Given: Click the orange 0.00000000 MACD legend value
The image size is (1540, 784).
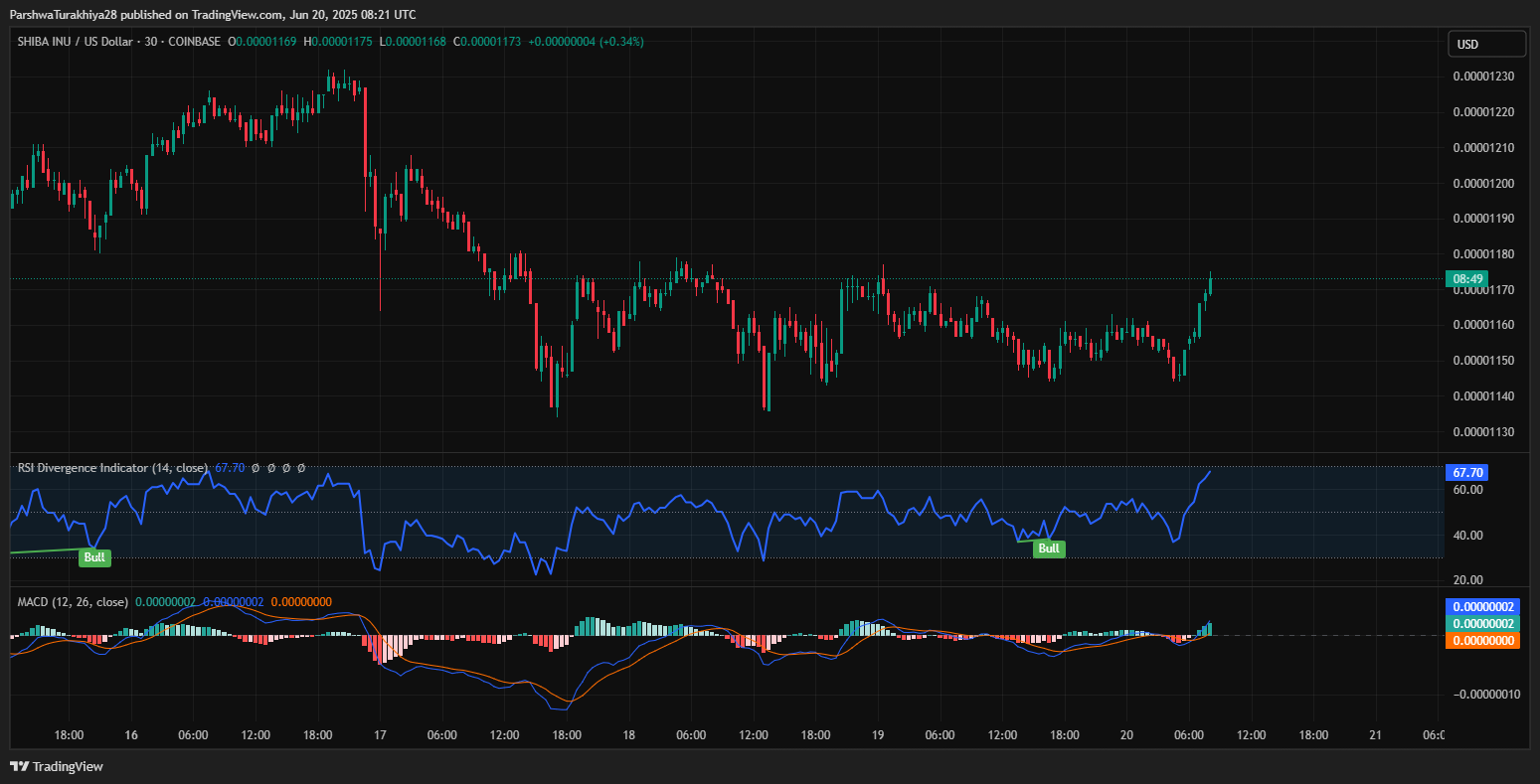Looking at the screenshot, I should click(x=301, y=601).
